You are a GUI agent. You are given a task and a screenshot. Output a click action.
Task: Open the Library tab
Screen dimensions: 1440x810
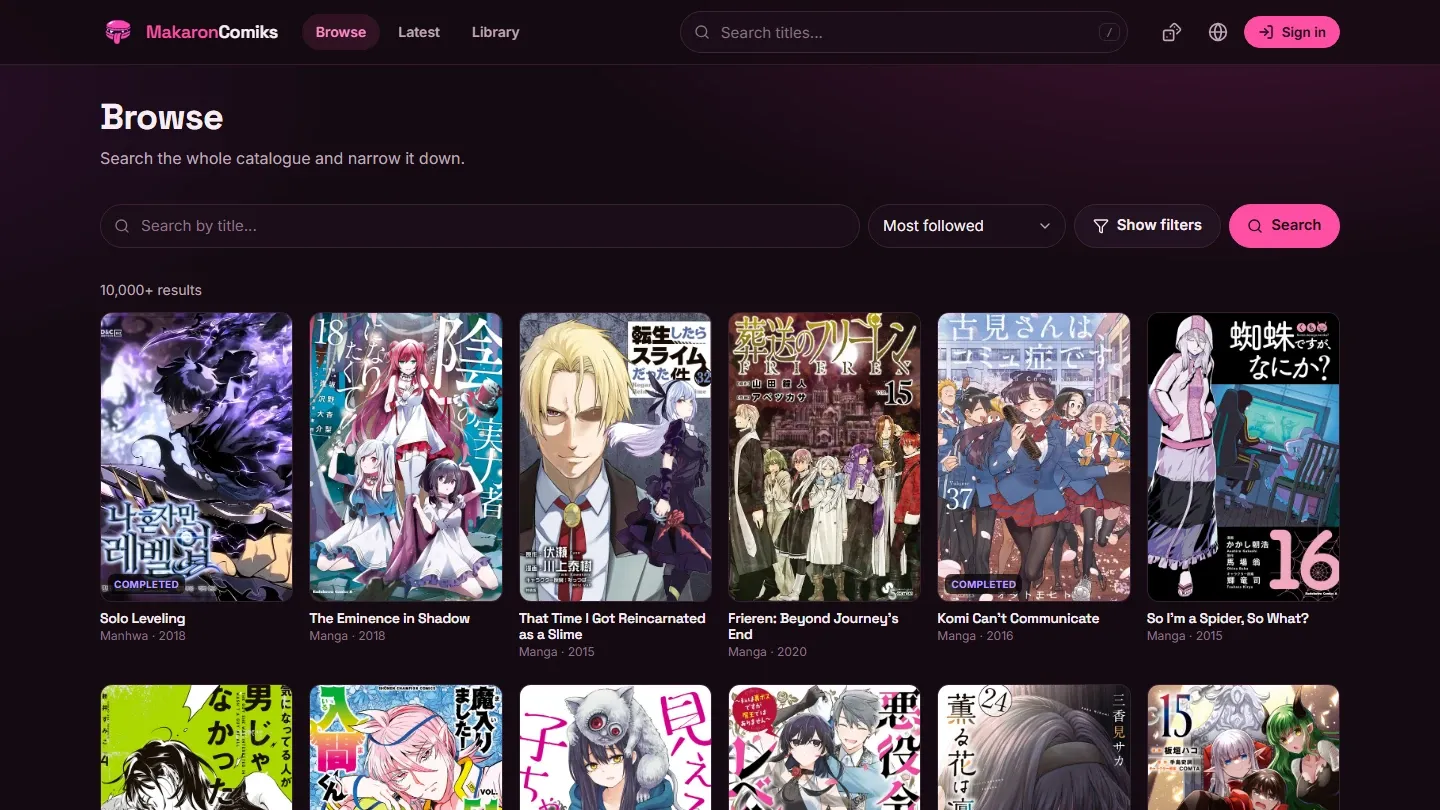point(495,32)
